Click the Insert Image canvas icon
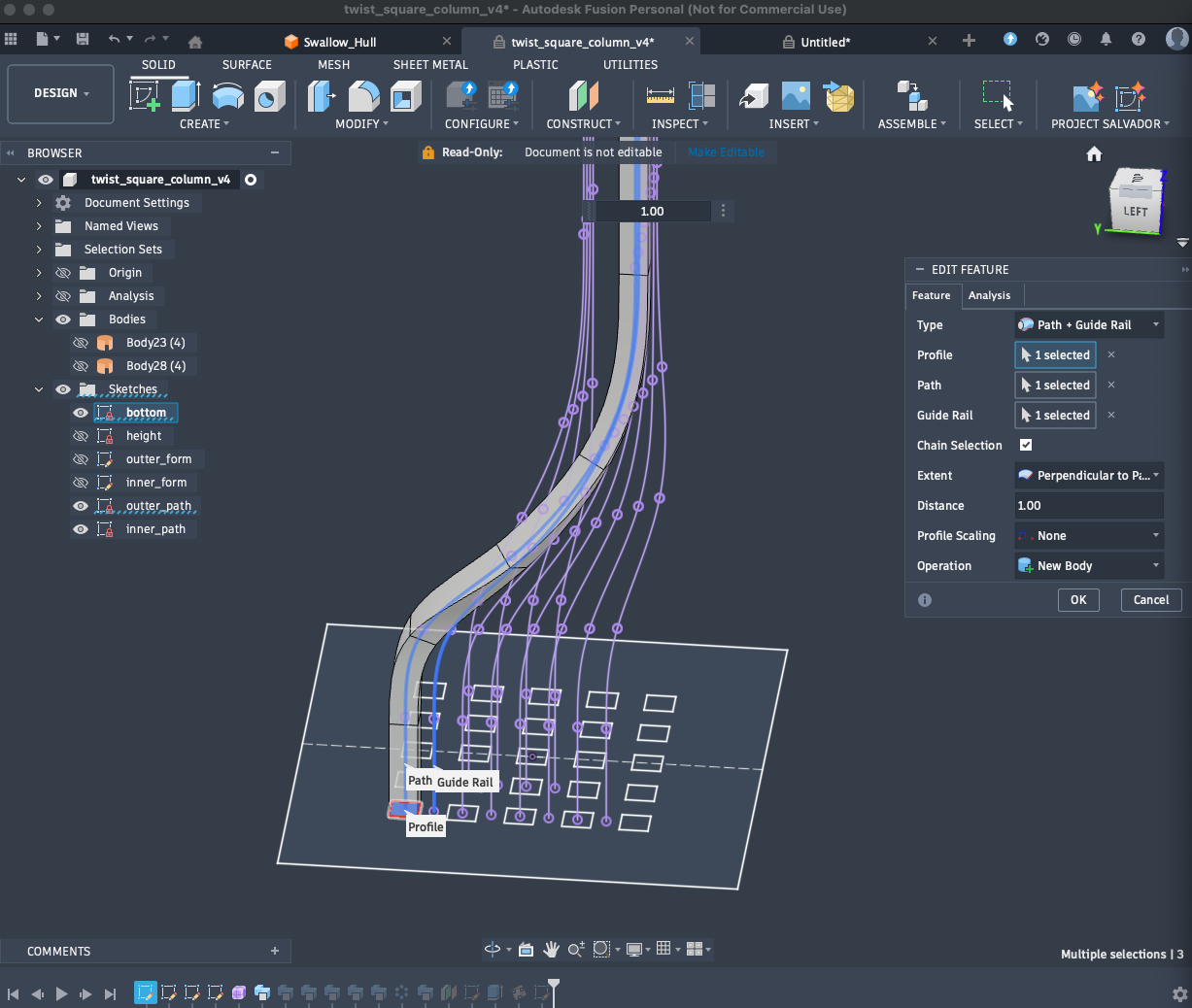Image resolution: width=1192 pixels, height=1008 pixels. [796, 96]
